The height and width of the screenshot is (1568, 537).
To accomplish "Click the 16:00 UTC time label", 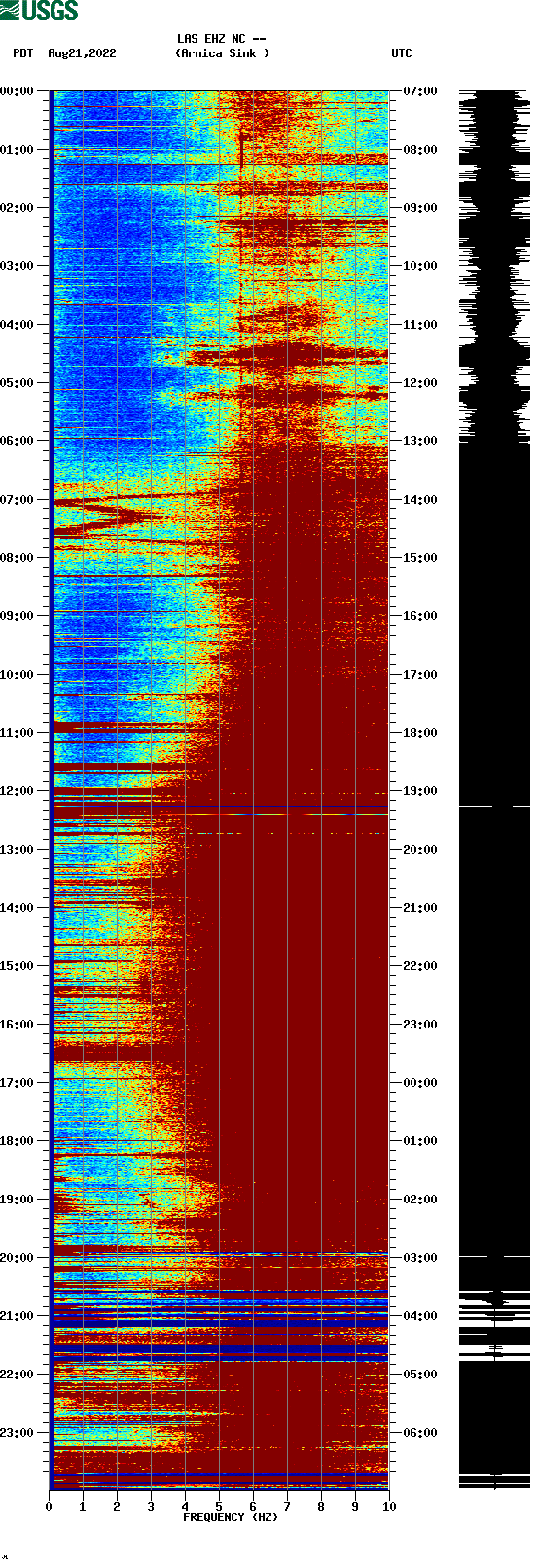I will tap(419, 616).
